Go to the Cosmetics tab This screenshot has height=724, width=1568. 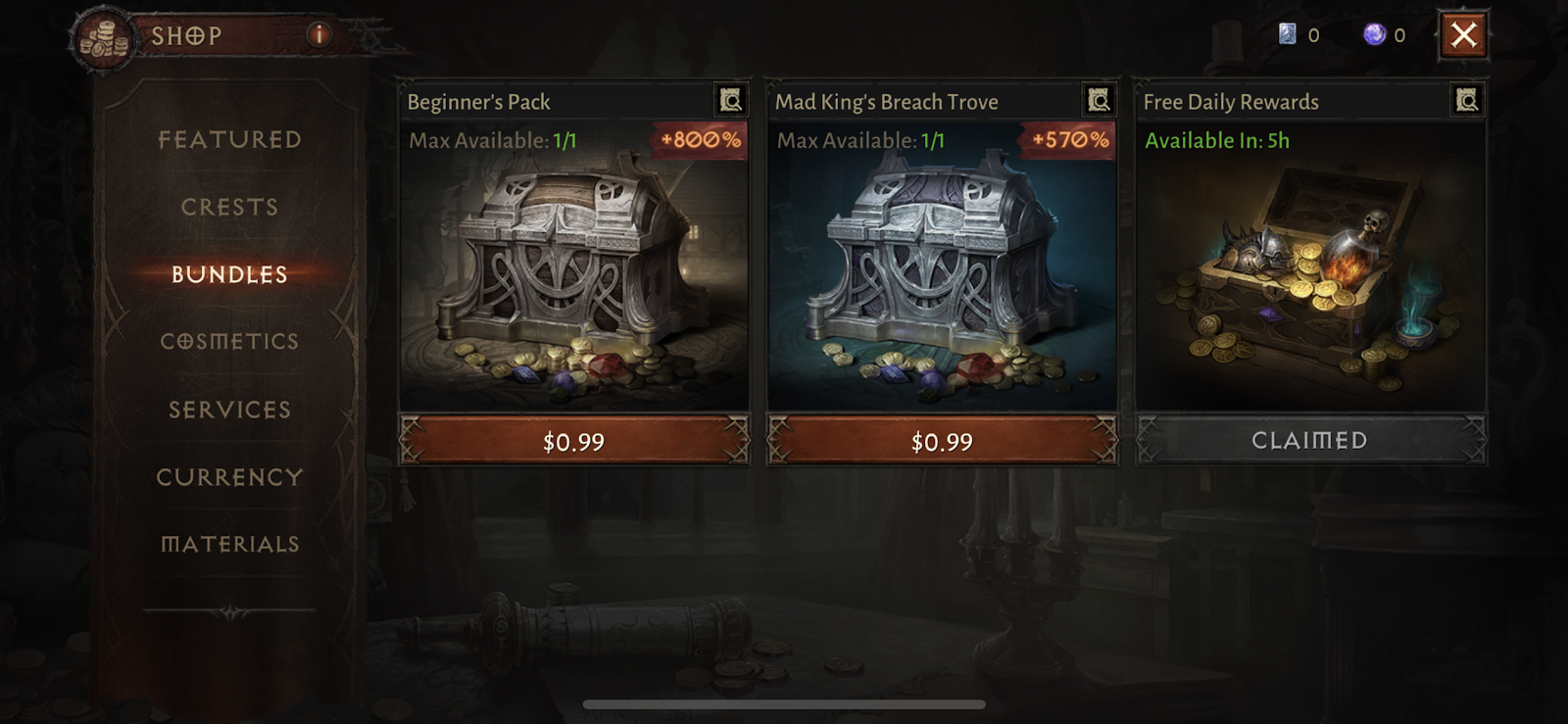coord(230,341)
